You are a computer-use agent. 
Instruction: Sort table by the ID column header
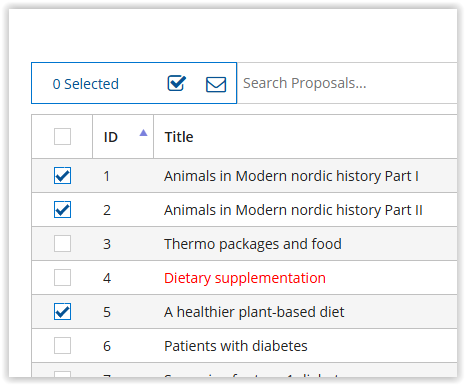point(111,137)
